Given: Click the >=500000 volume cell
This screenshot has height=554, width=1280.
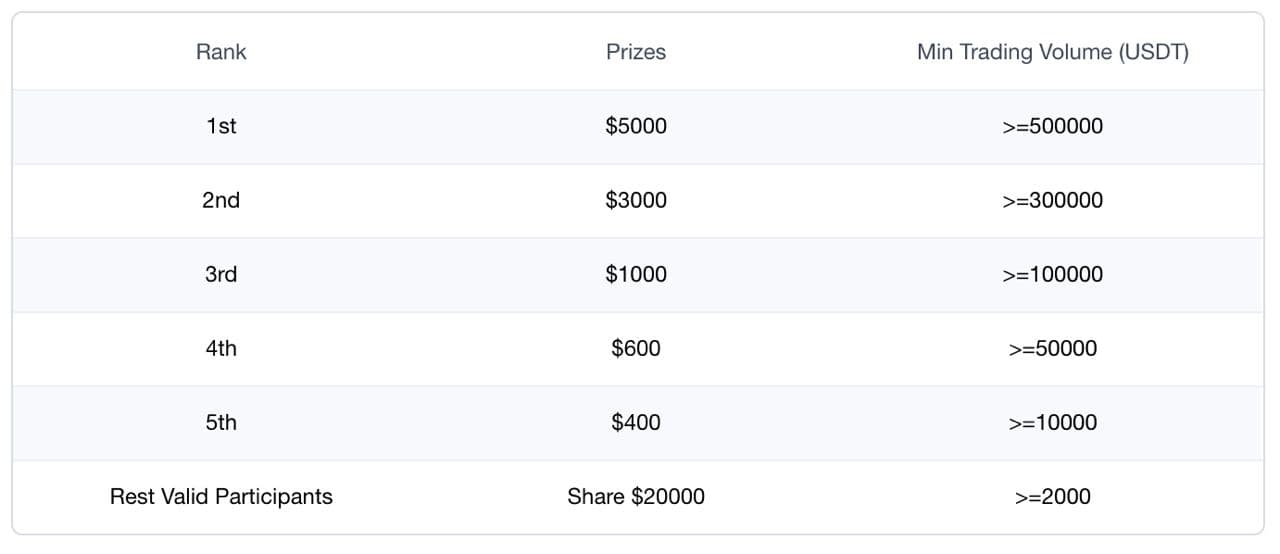Looking at the screenshot, I should [1053, 126].
